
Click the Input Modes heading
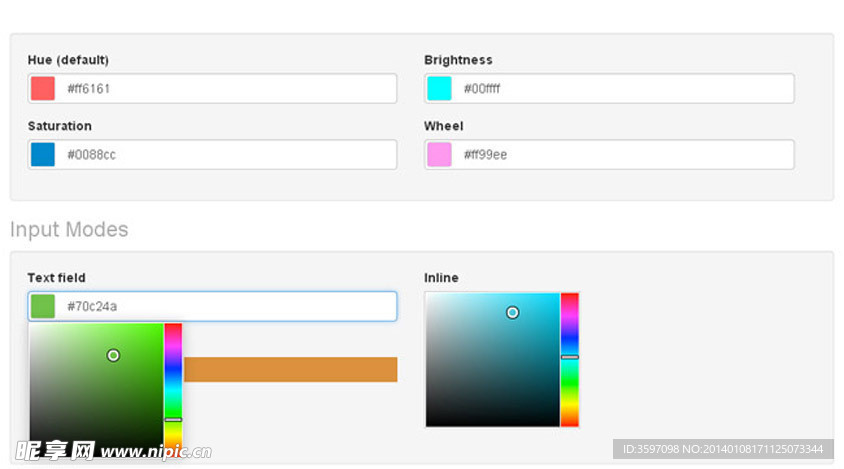(69, 229)
